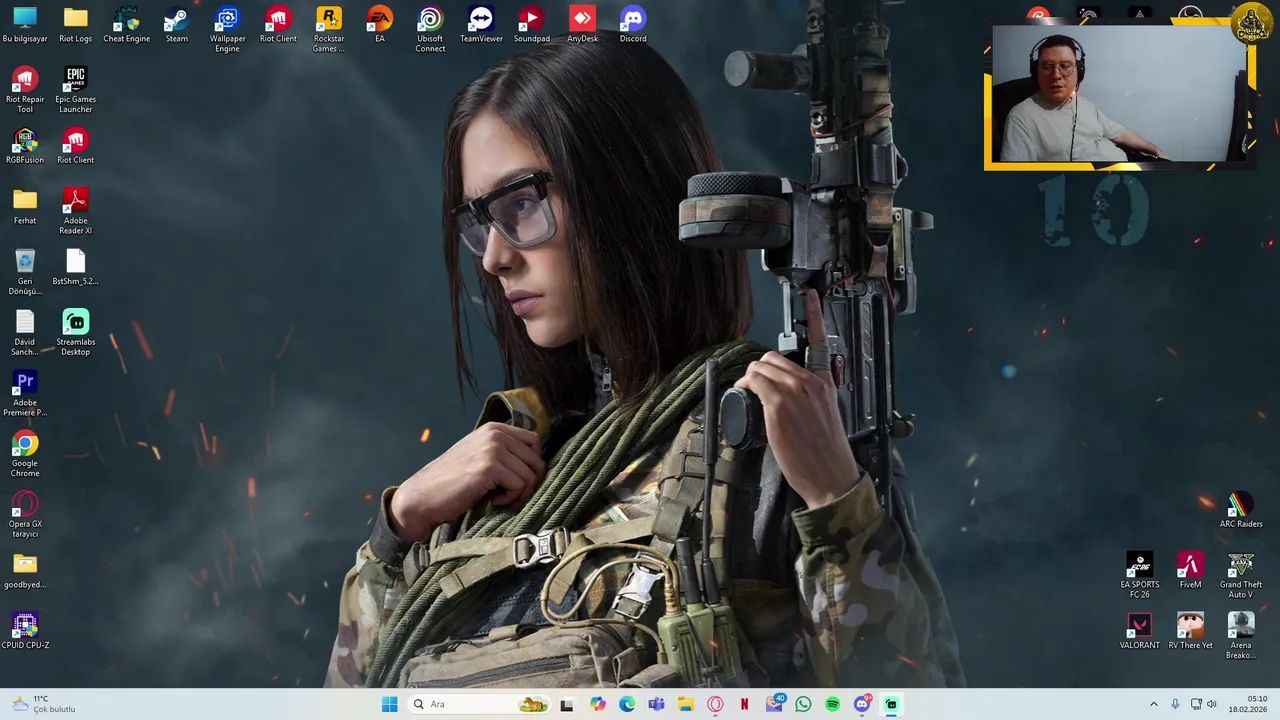
Task: Select the RV There Yet game icon
Action: tap(1190, 632)
